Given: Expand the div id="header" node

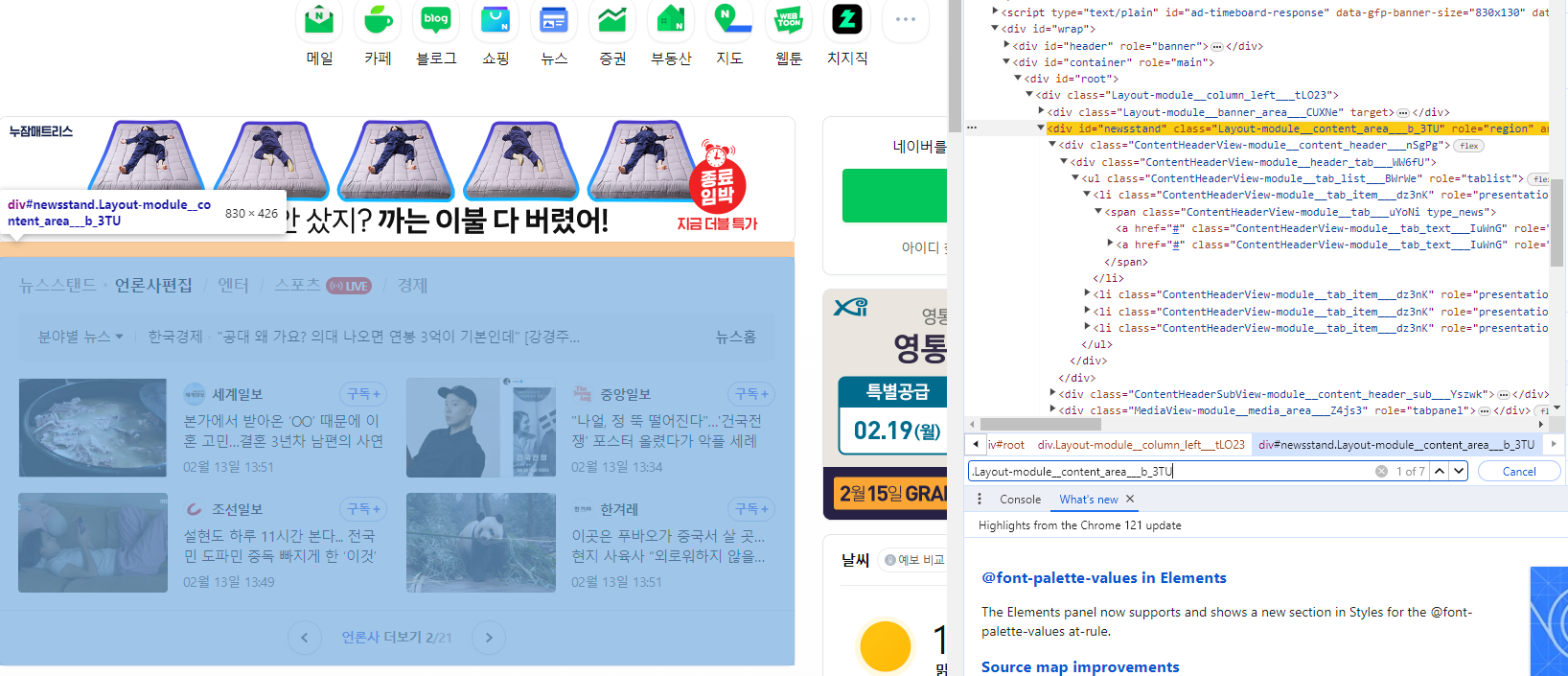Looking at the screenshot, I should (1006, 45).
